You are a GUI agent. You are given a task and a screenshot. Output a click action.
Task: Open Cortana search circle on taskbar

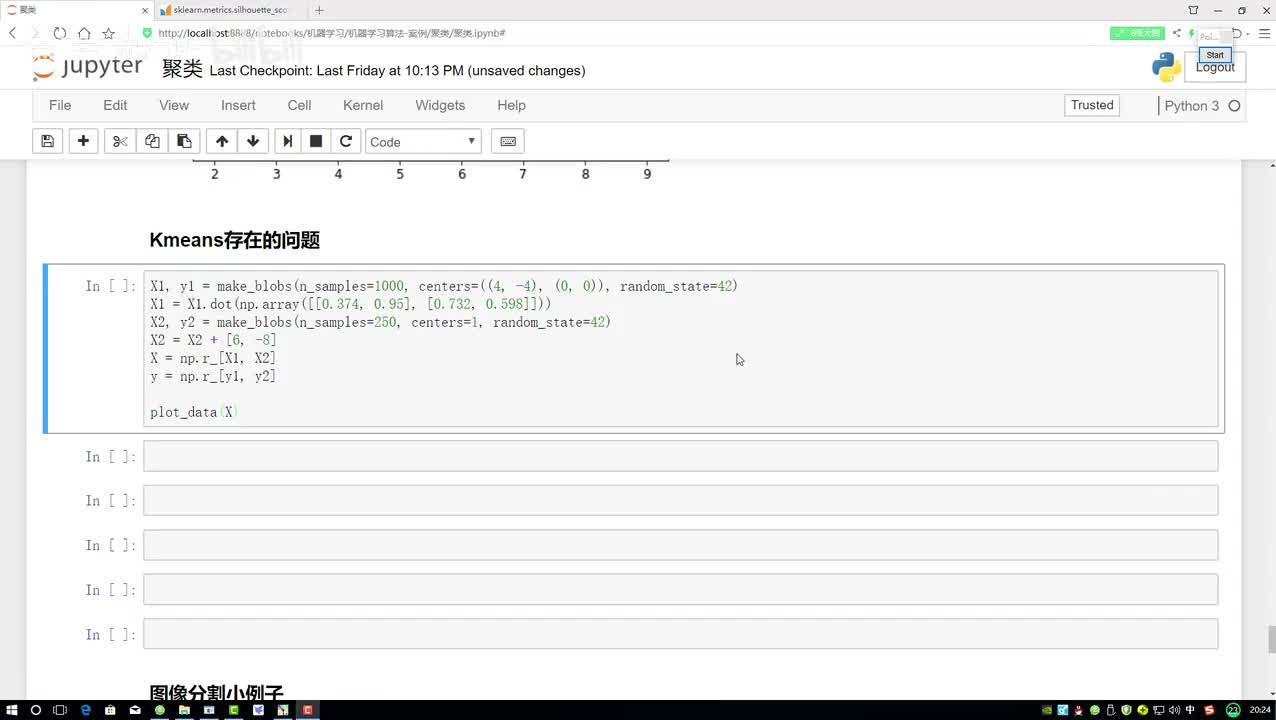coord(35,710)
